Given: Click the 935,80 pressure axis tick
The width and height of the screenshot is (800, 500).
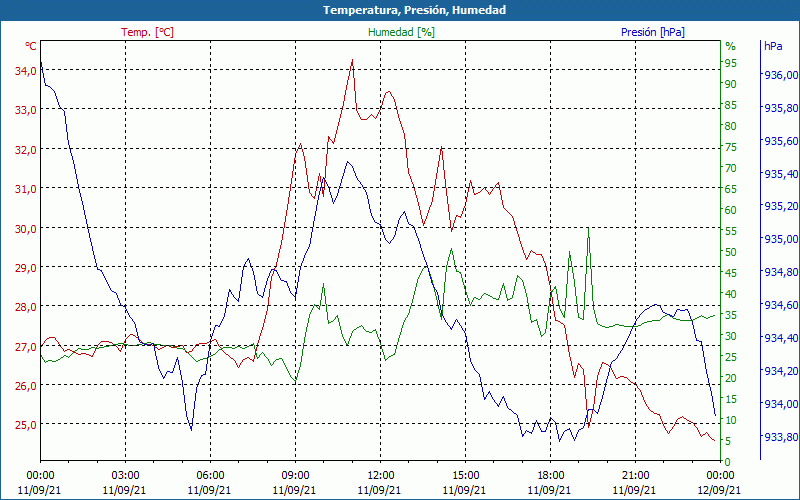Looking at the screenshot, I should pyautogui.click(x=780, y=108).
